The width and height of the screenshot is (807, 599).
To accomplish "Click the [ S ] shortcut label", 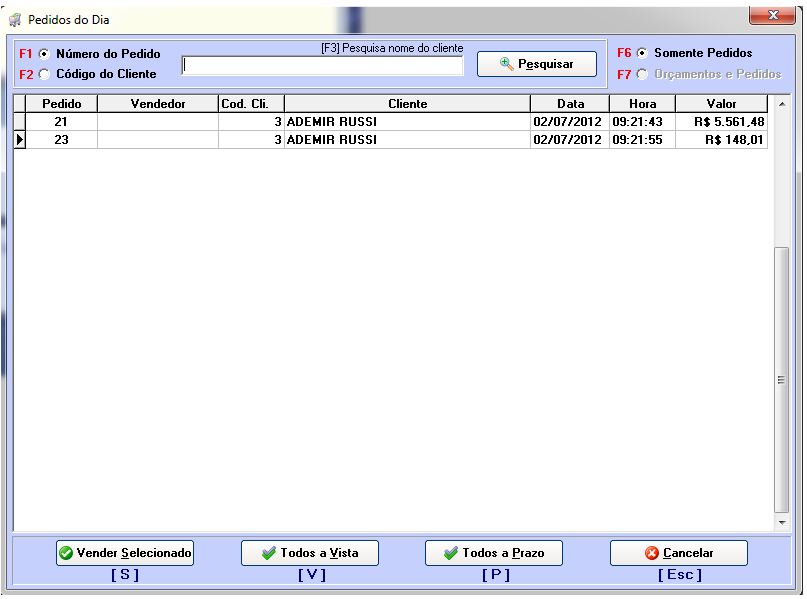I will (x=125, y=575).
